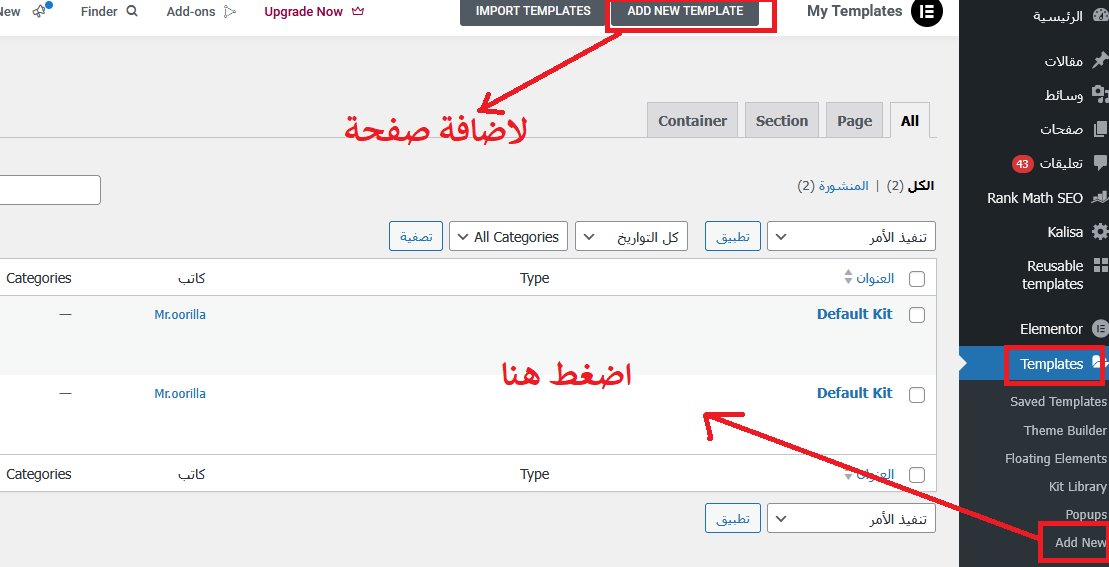Click the pin icon next to مقالات
Image resolution: width=1109 pixels, height=567 pixels.
1100,61
